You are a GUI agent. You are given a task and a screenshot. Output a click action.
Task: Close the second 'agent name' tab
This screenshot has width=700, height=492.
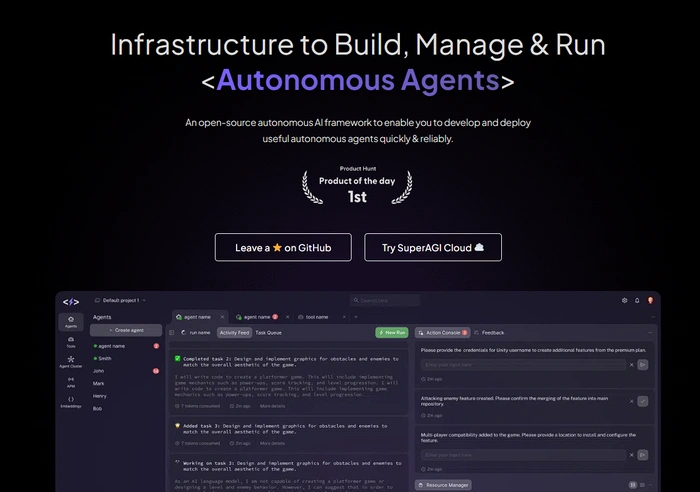288,317
